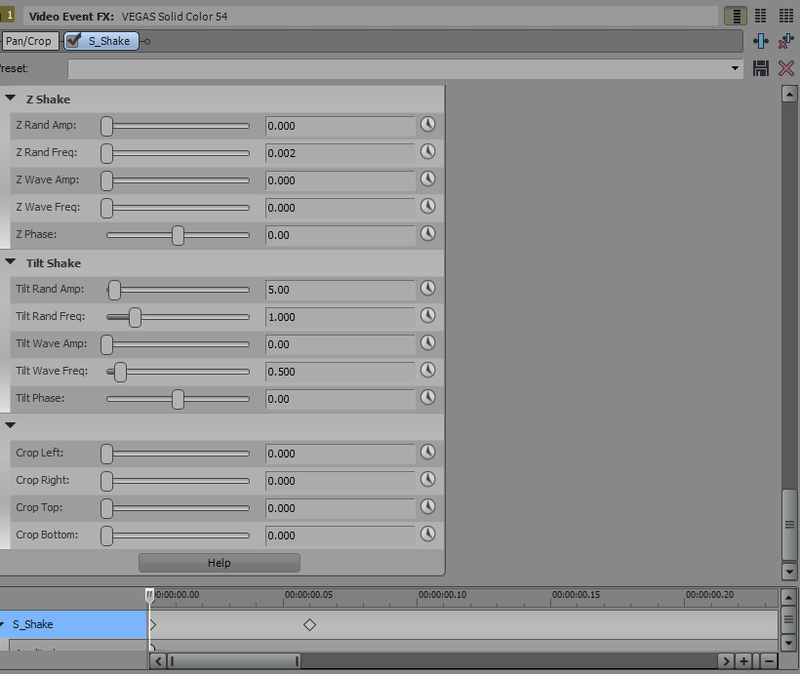Click the Plug-In Chain icon
The image size is (800, 674).
click(x=761, y=41)
